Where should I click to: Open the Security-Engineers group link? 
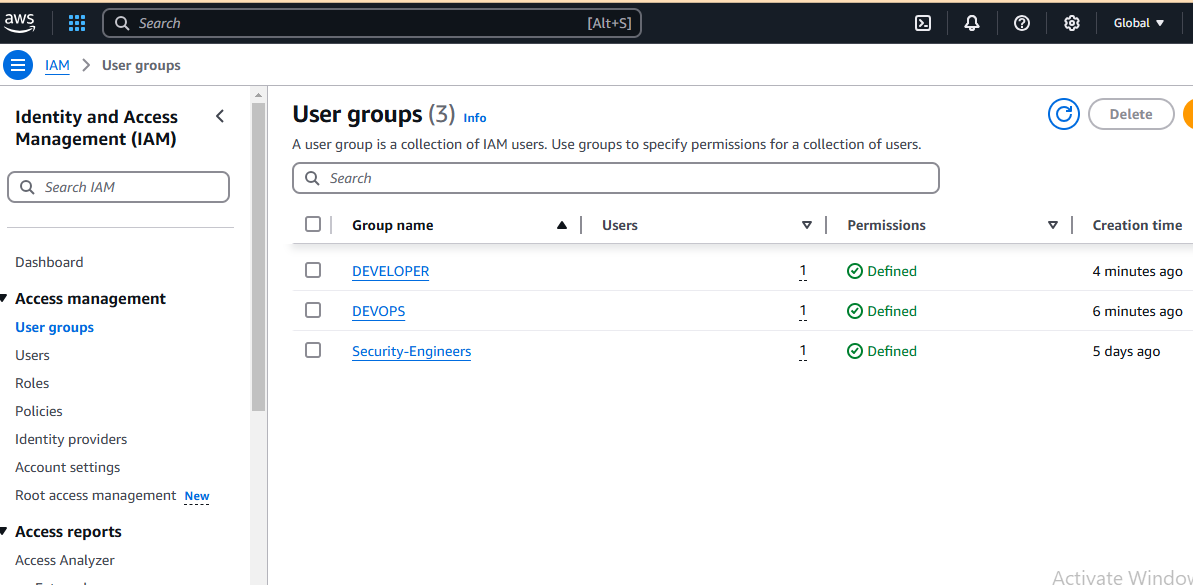point(412,351)
